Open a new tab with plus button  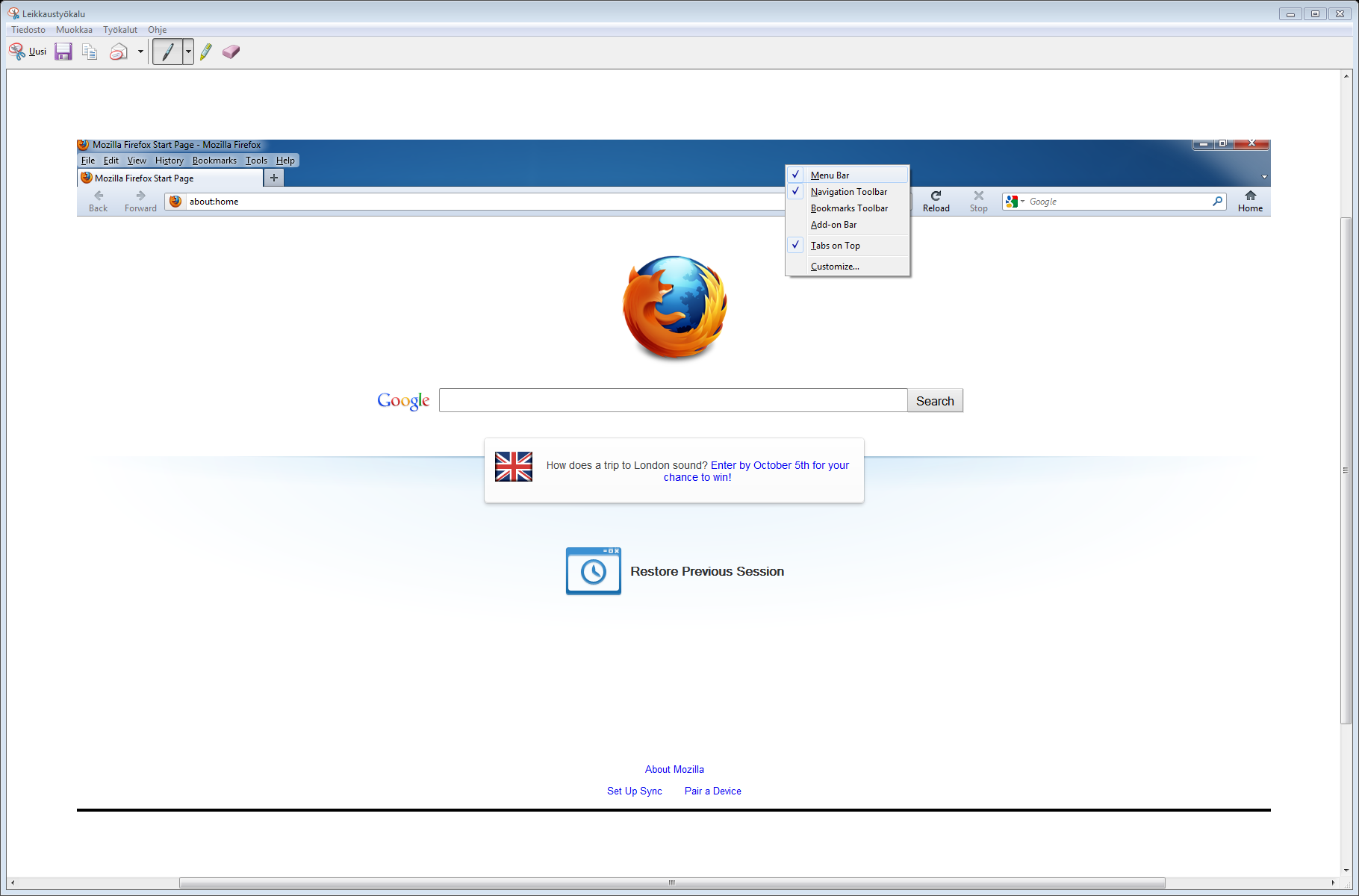click(x=274, y=178)
